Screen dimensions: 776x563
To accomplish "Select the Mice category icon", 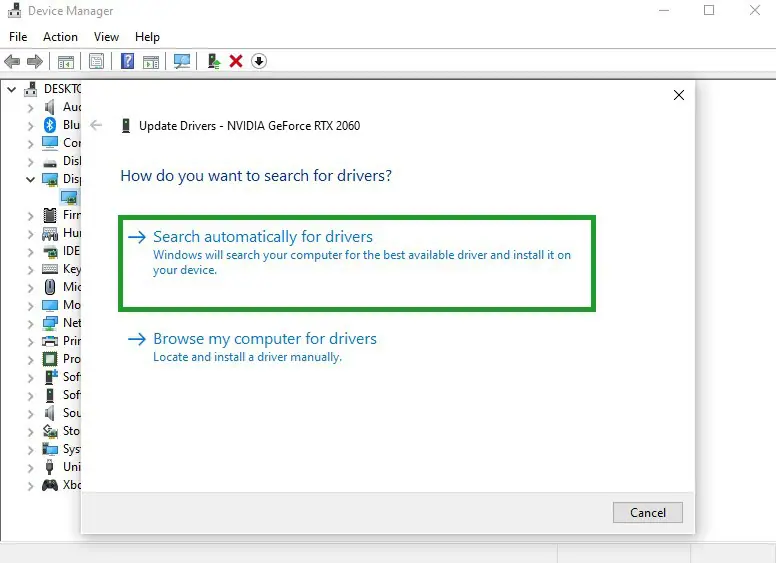I will (x=50, y=287).
